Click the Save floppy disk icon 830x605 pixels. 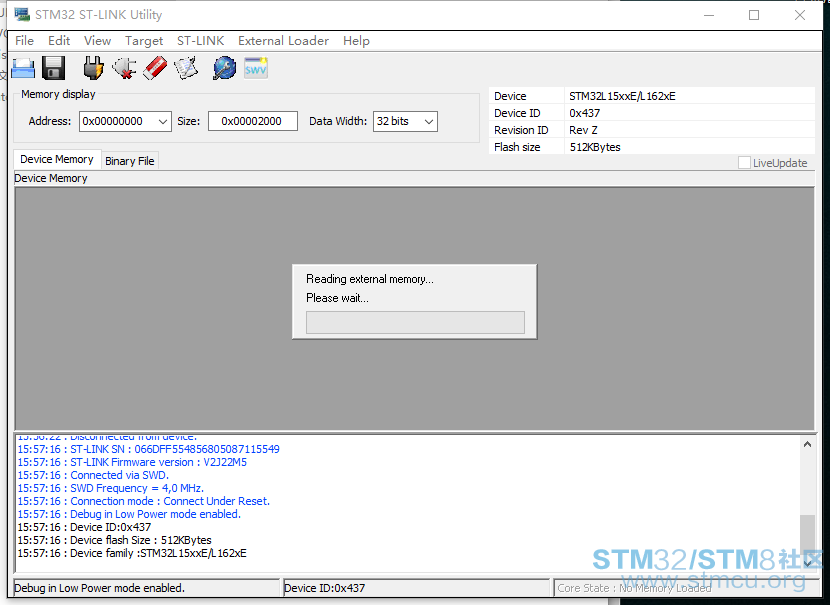(x=53, y=68)
